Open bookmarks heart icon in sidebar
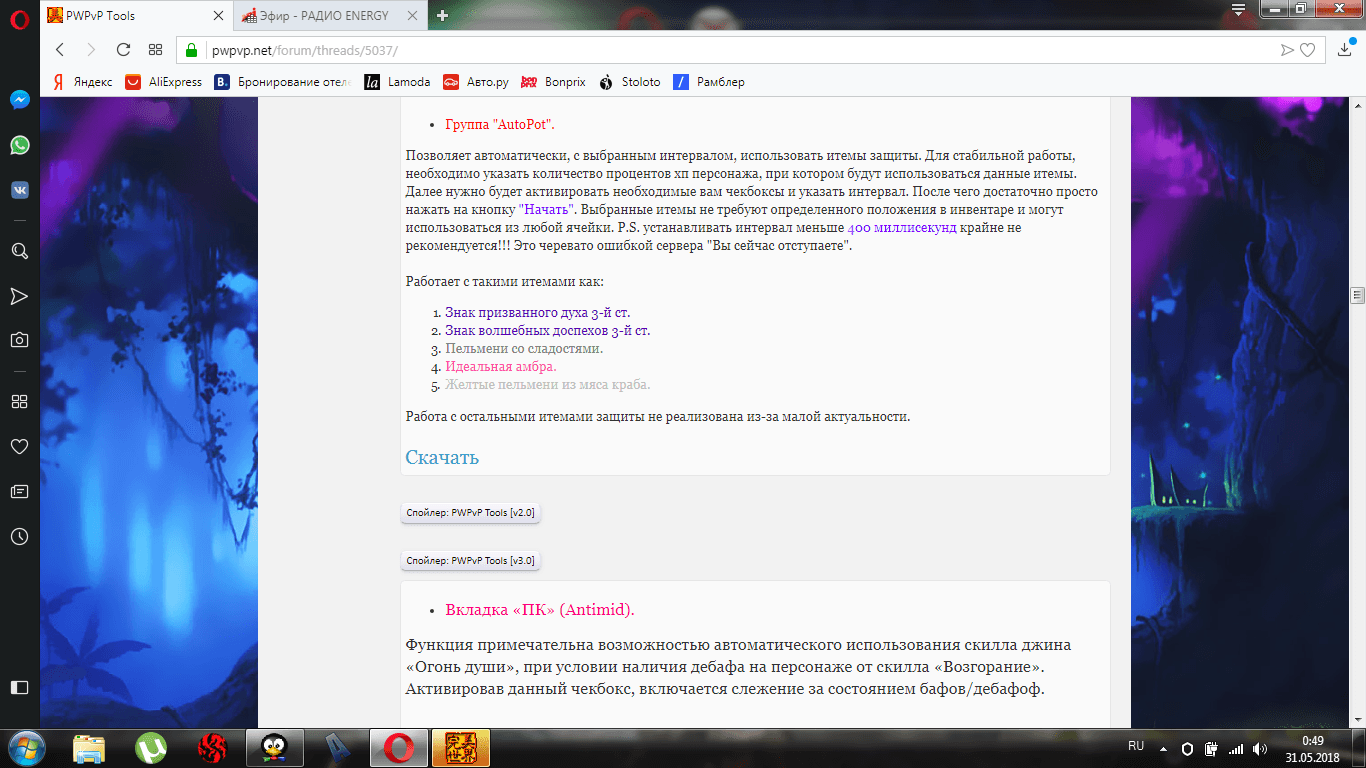The height and width of the screenshot is (768, 1366). (19, 446)
